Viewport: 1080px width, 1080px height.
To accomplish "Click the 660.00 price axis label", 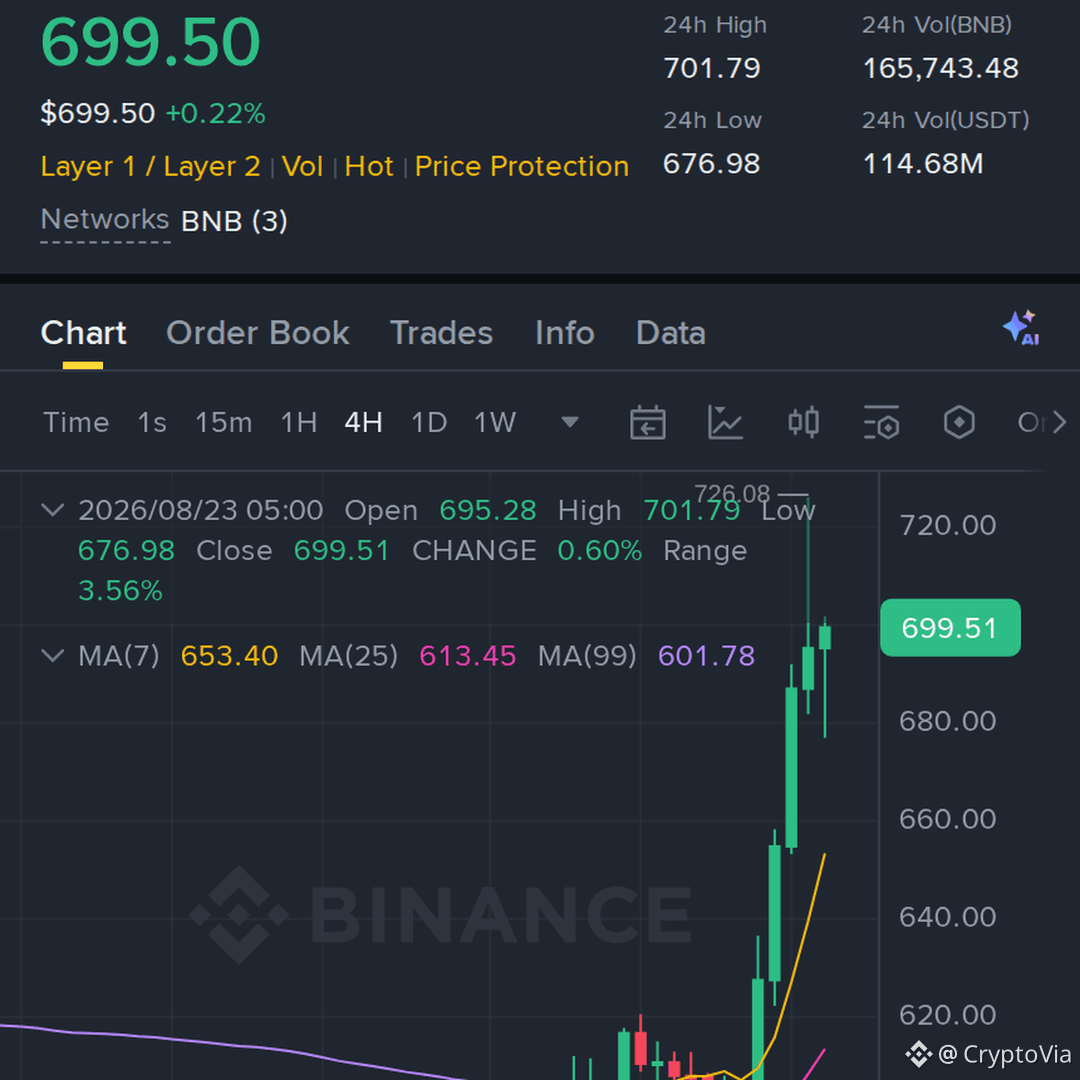I will [x=948, y=819].
